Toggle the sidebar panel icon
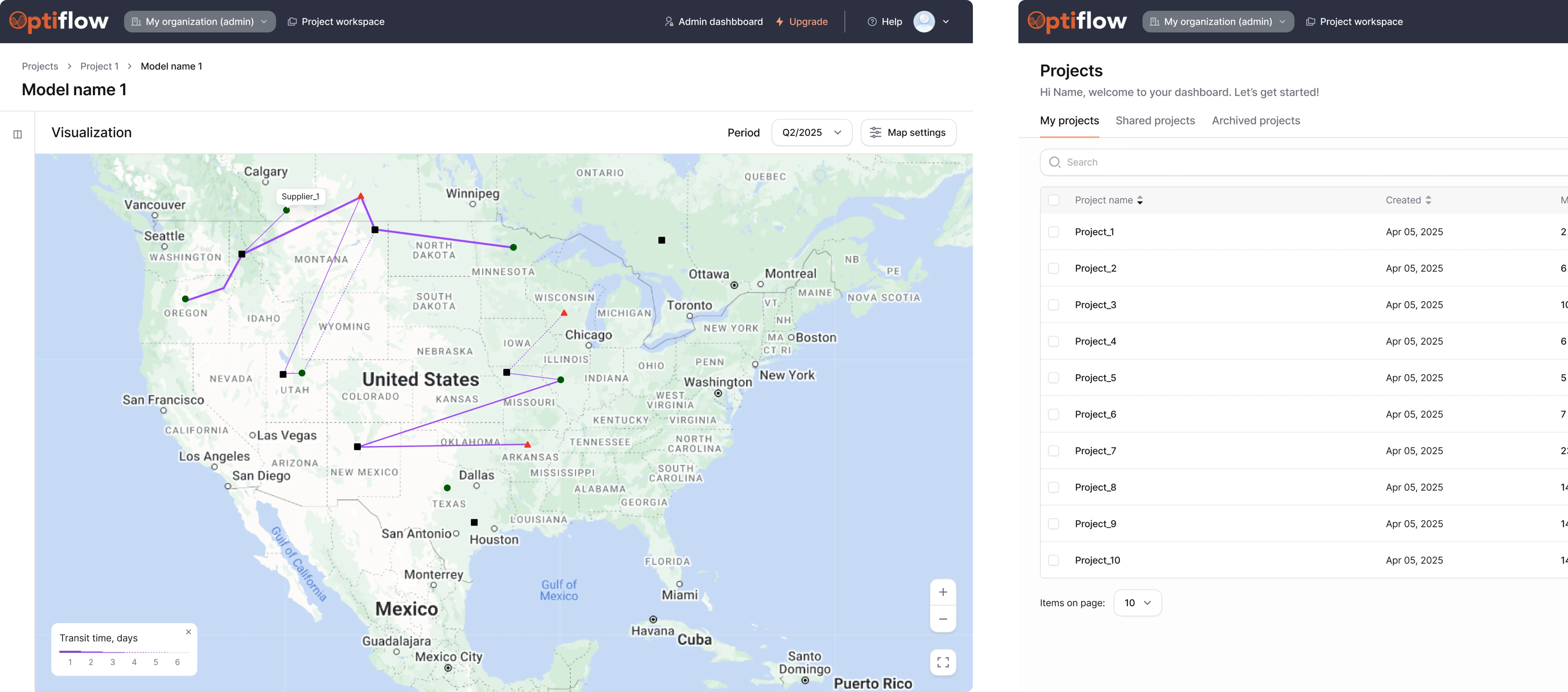This screenshot has width=1568, height=692. [18, 135]
